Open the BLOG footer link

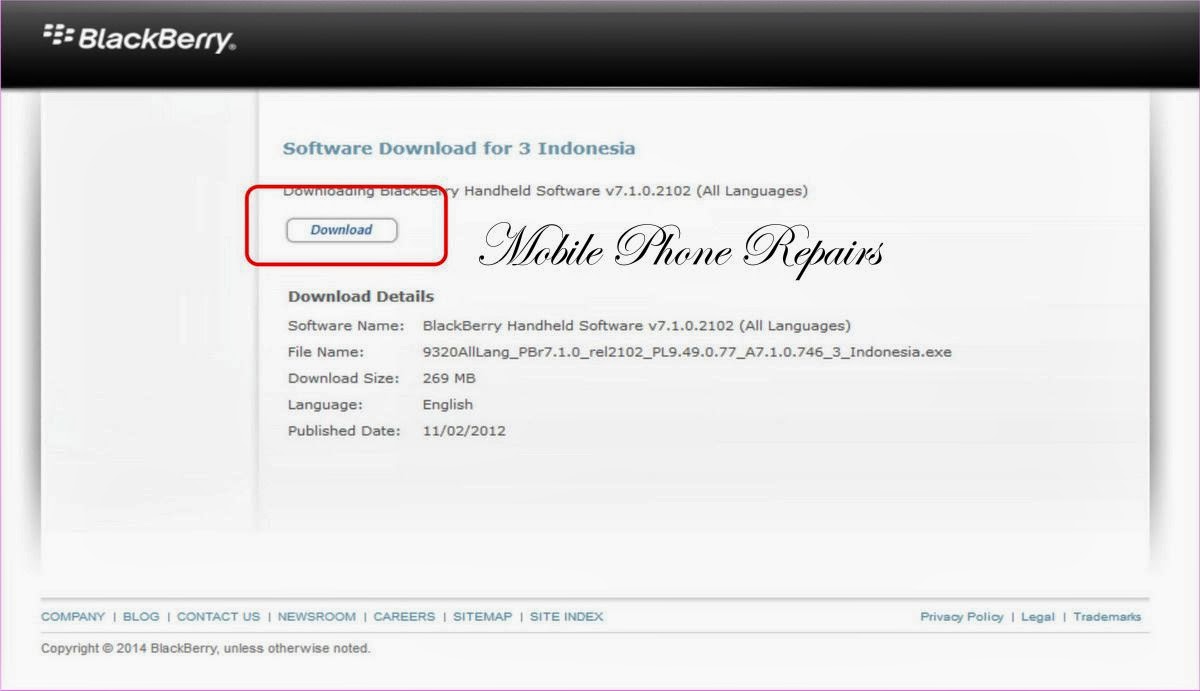pos(141,617)
